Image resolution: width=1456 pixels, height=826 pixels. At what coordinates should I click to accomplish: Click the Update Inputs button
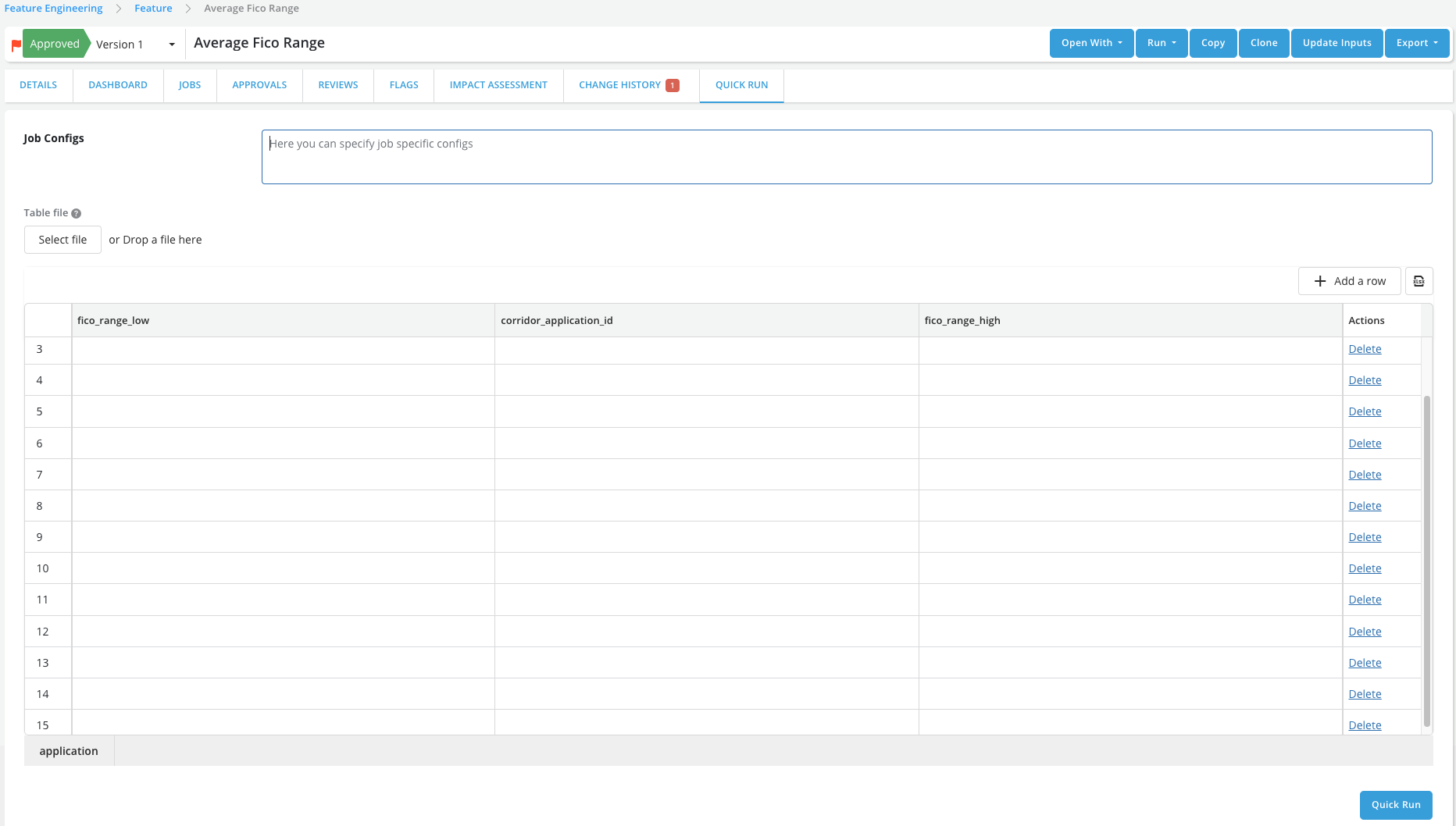[1336, 43]
